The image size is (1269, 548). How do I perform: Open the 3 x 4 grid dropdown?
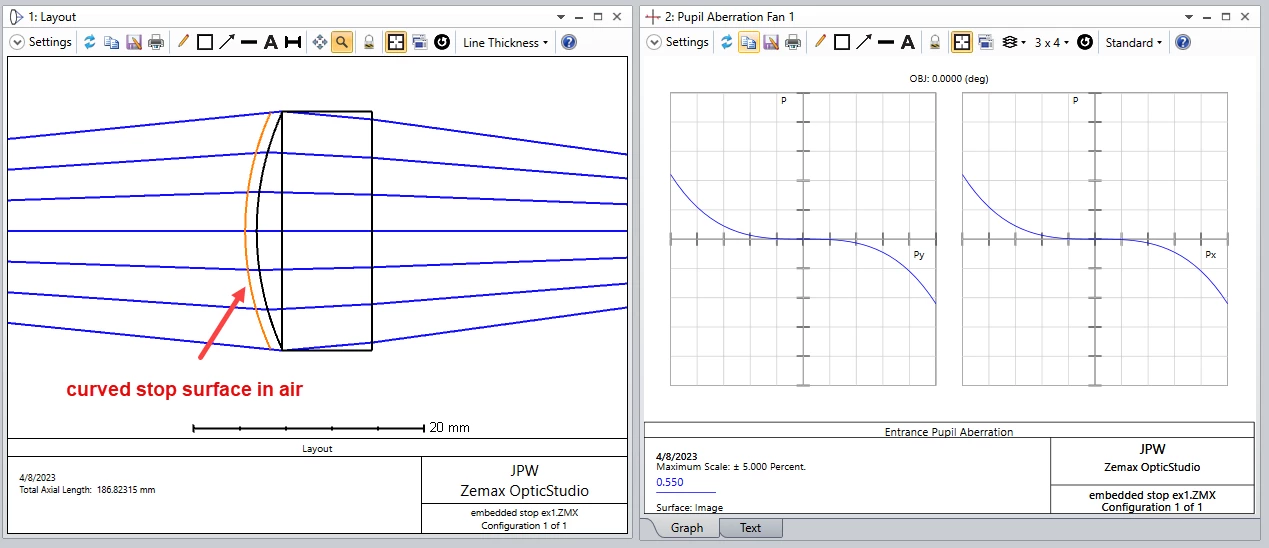click(x=1051, y=42)
